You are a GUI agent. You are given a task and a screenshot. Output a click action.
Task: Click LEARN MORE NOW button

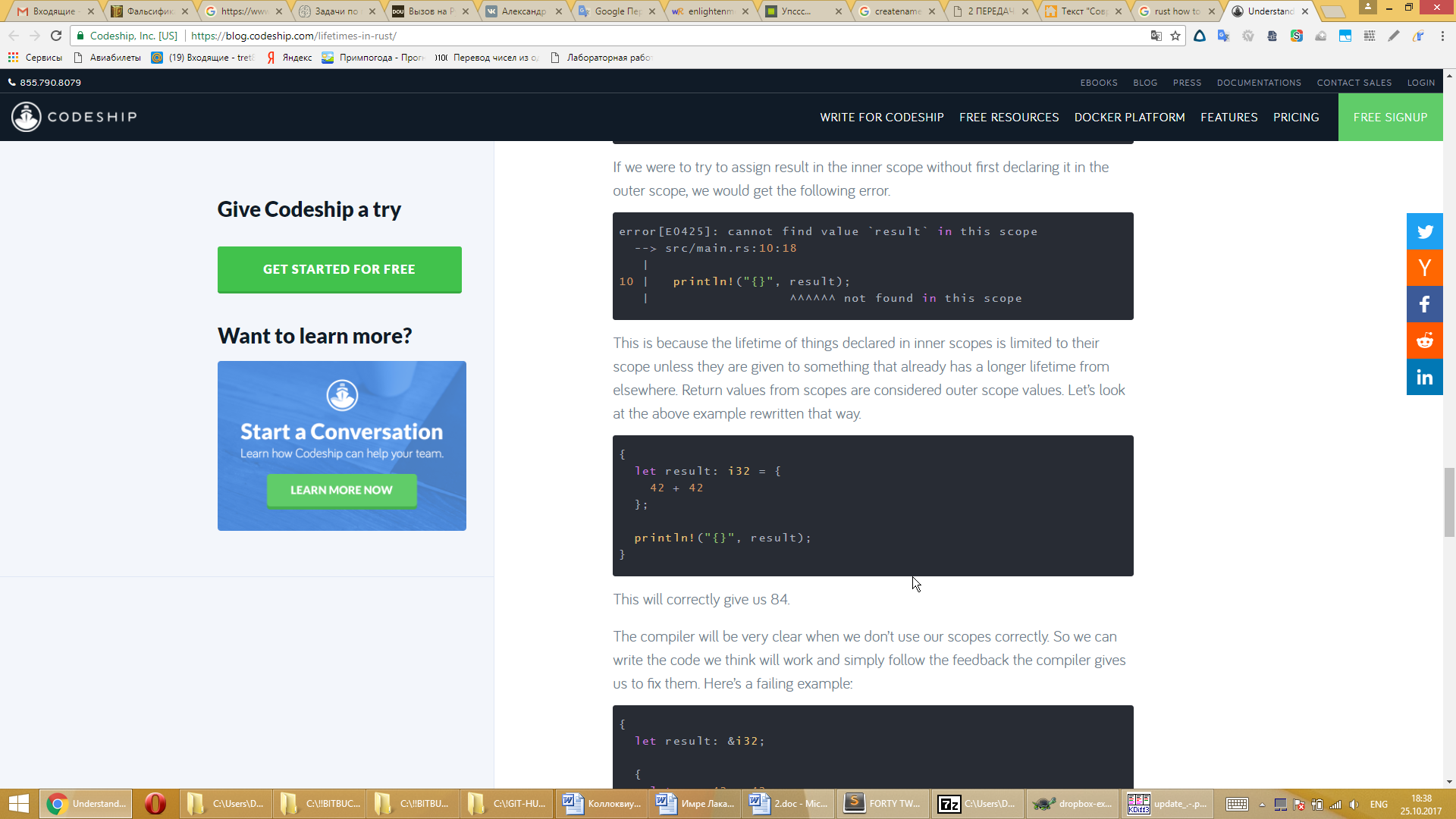pos(341,491)
